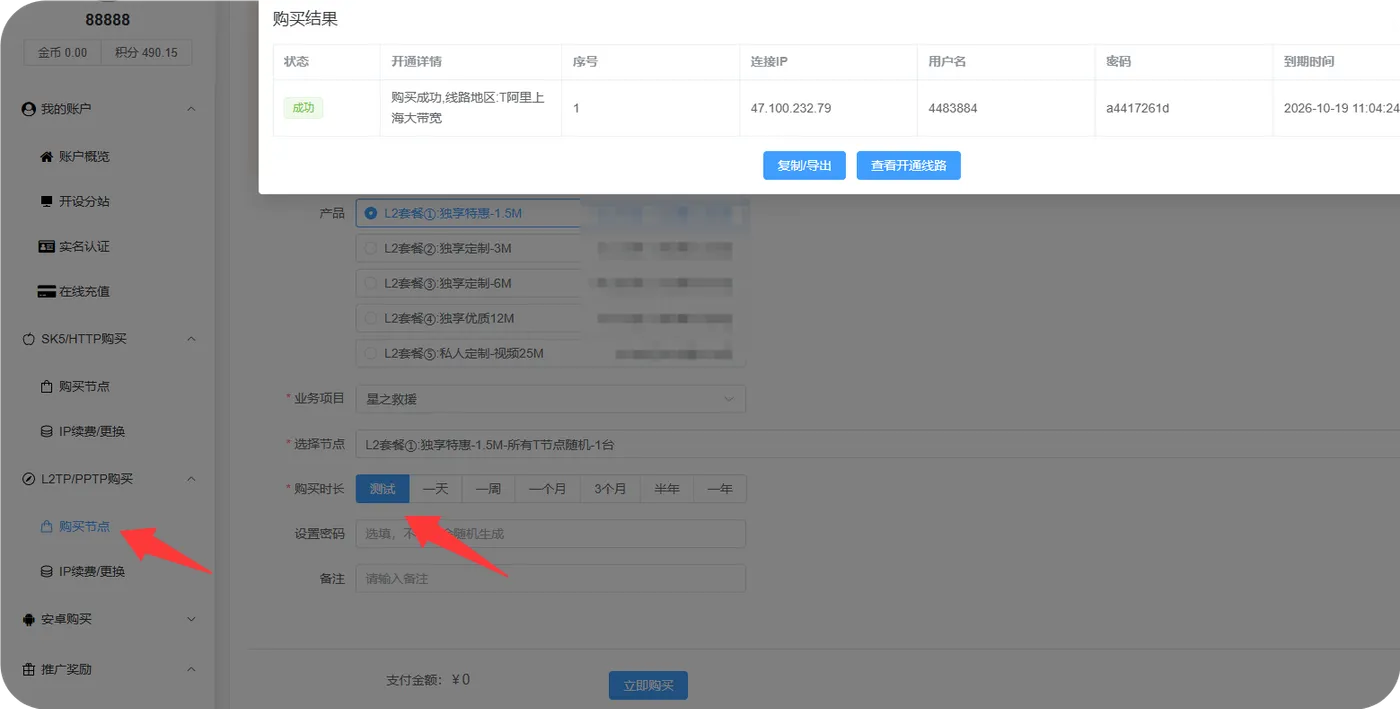This screenshot has width=1400, height=709.
Task: Click the 设置密码 input field
Action: [x=551, y=534]
